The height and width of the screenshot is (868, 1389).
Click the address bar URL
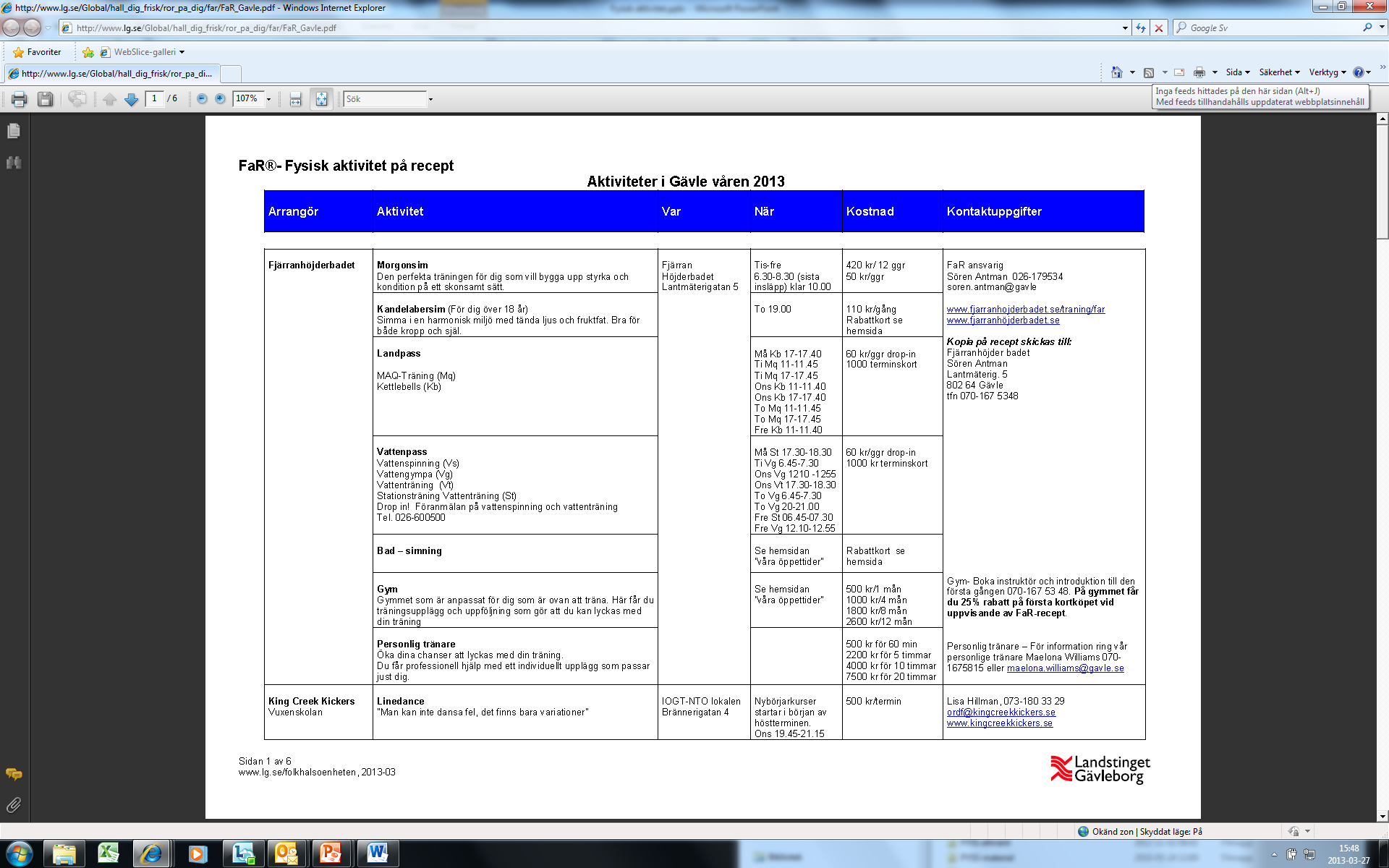[x=206, y=28]
